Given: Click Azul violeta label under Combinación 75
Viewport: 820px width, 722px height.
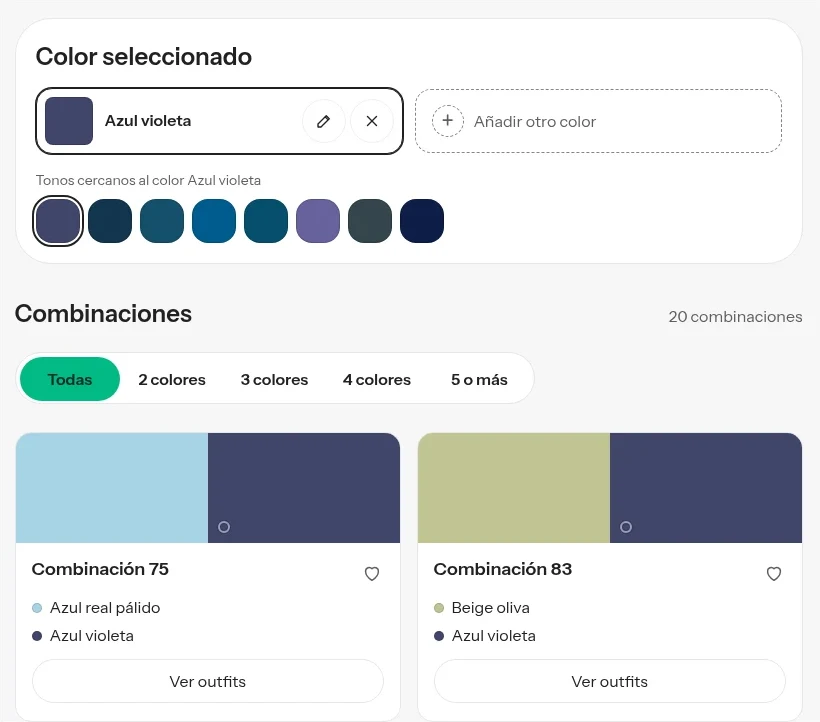Looking at the screenshot, I should point(92,636).
